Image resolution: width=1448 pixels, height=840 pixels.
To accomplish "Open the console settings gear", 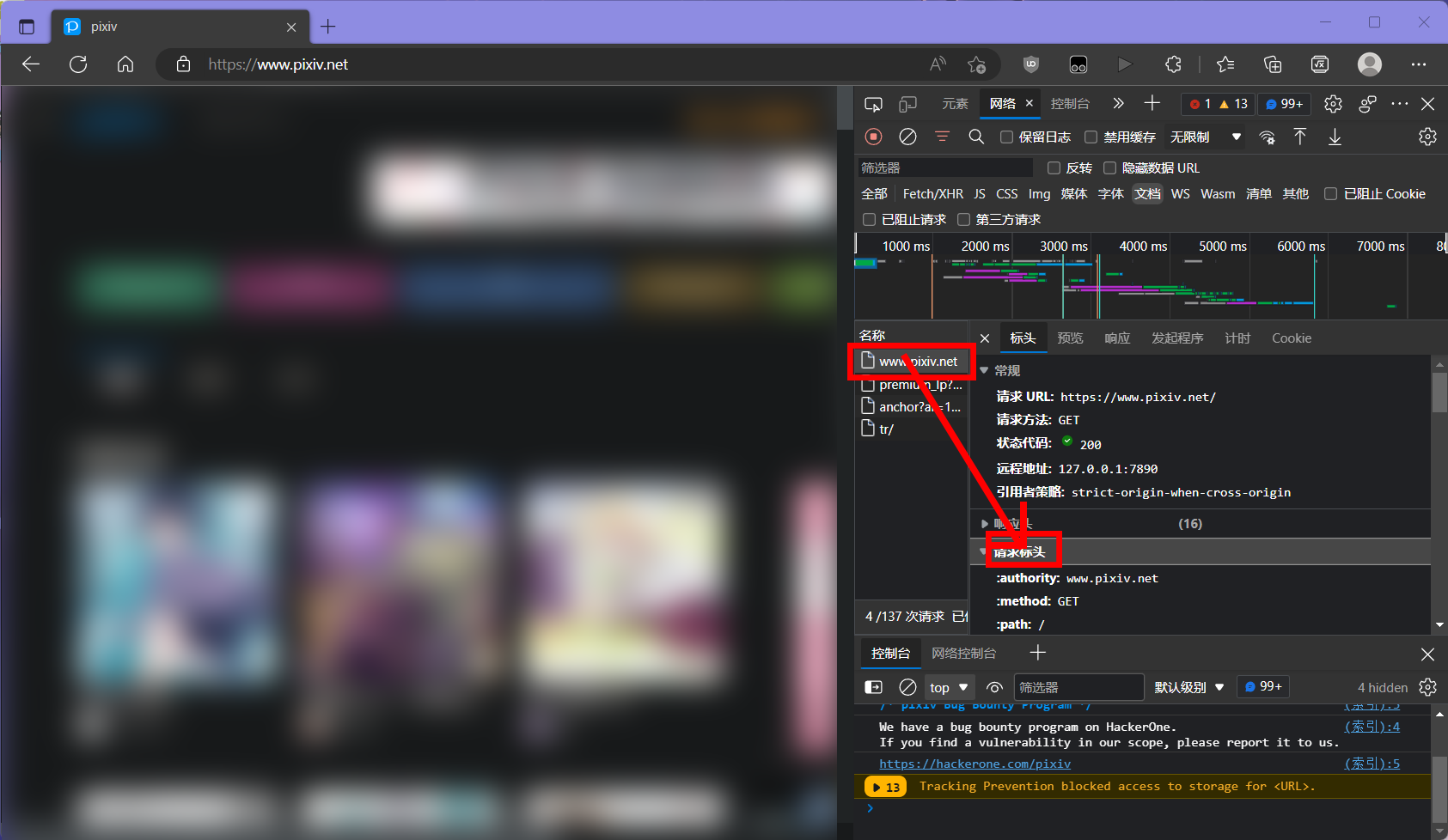I will coord(1427,687).
